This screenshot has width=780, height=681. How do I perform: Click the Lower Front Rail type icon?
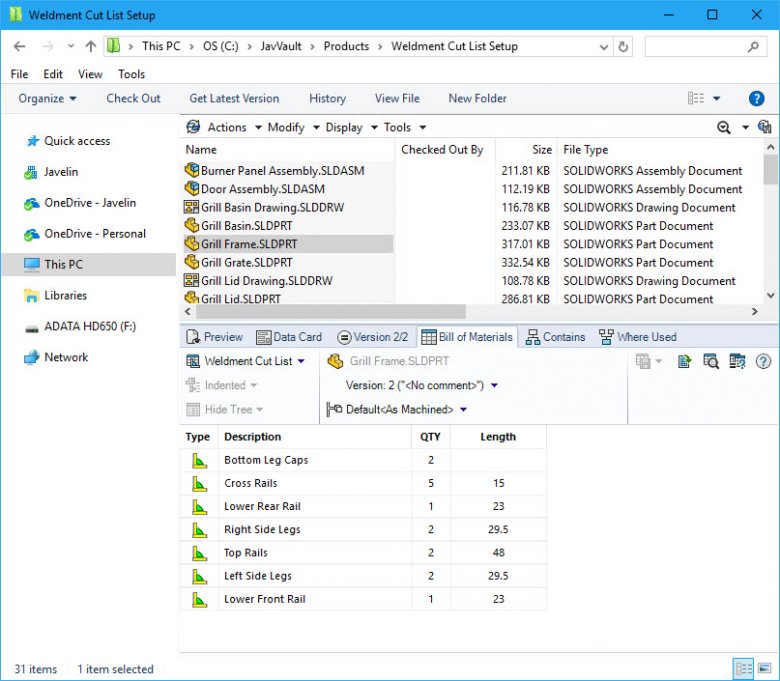tap(199, 599)
